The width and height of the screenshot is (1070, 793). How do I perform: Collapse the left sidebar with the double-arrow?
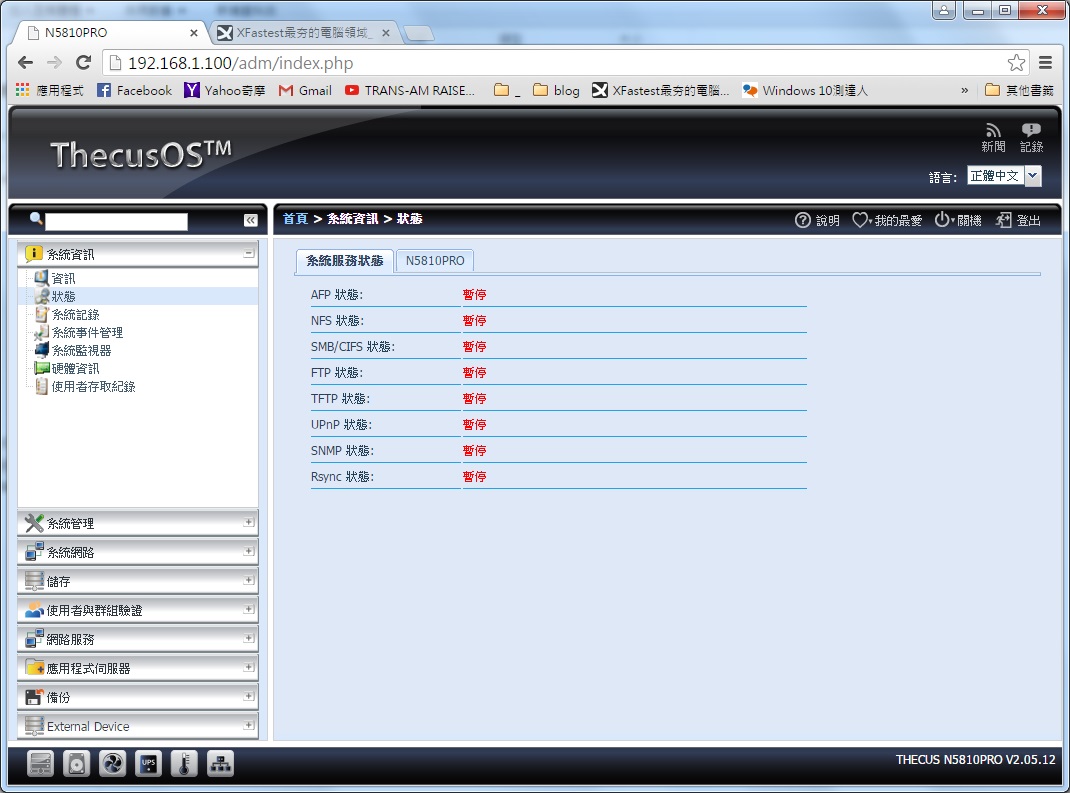click(x=250, y=220)
